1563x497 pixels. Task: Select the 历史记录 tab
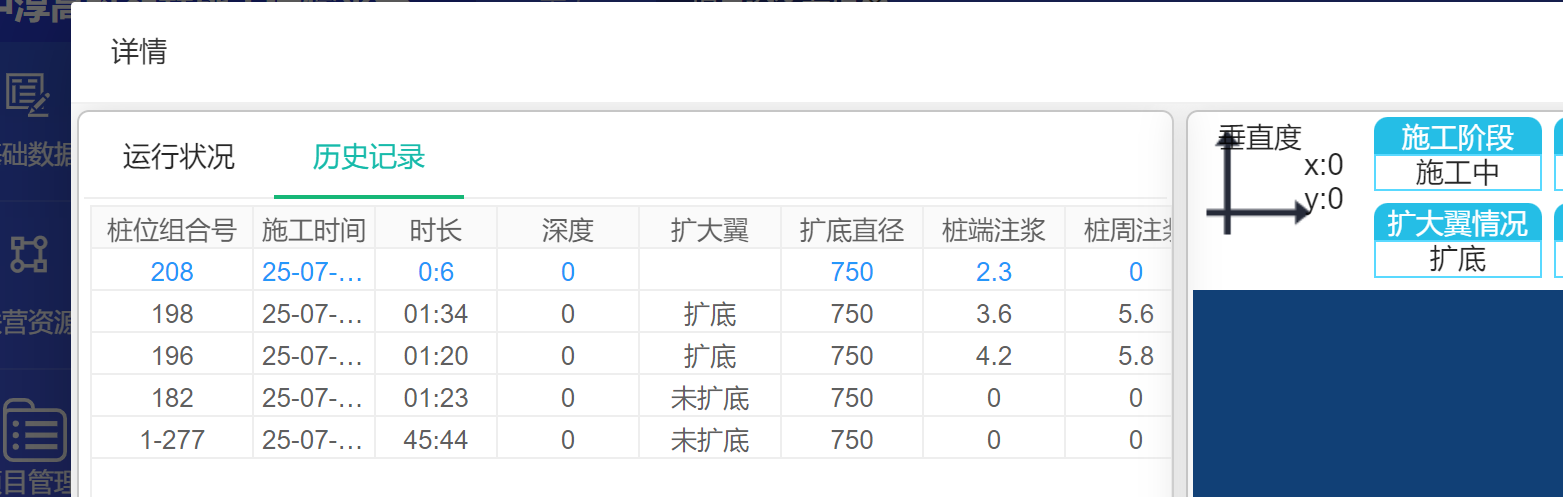pyautogui.click(x=369, y=157)
